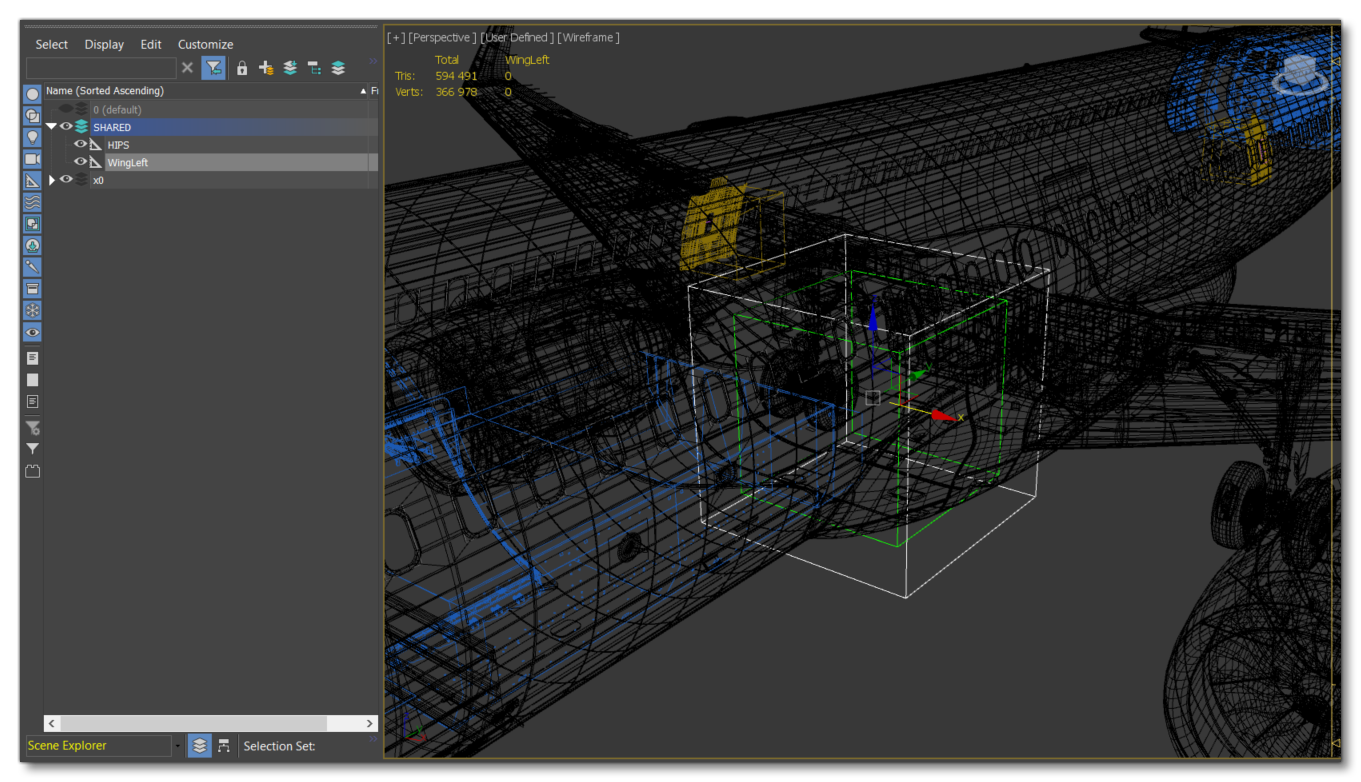Click the add-to-new-layer plus icon
The width and height of the screenshot is (1361, 782).
click(x=265, y=68)
